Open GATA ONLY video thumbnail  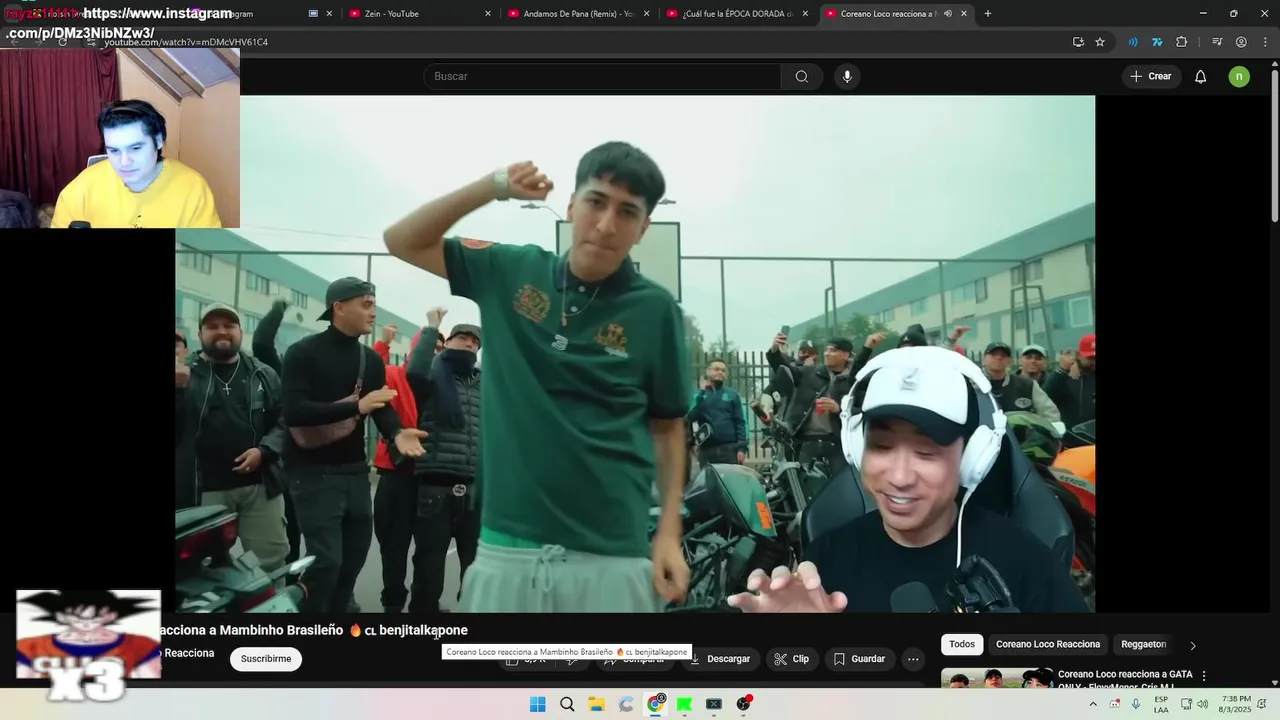point(997,678)
